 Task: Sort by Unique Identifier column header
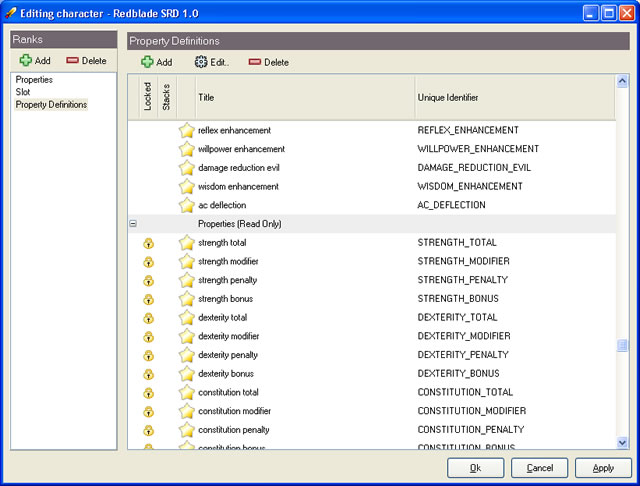[514, 97]
